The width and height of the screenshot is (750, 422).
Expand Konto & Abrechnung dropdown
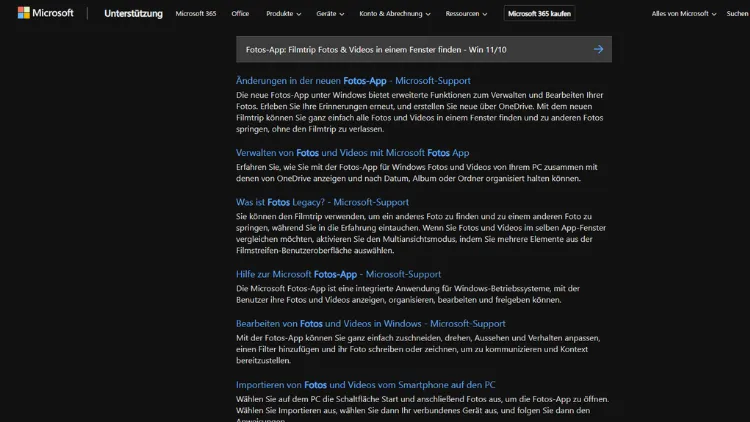[395, 13]
